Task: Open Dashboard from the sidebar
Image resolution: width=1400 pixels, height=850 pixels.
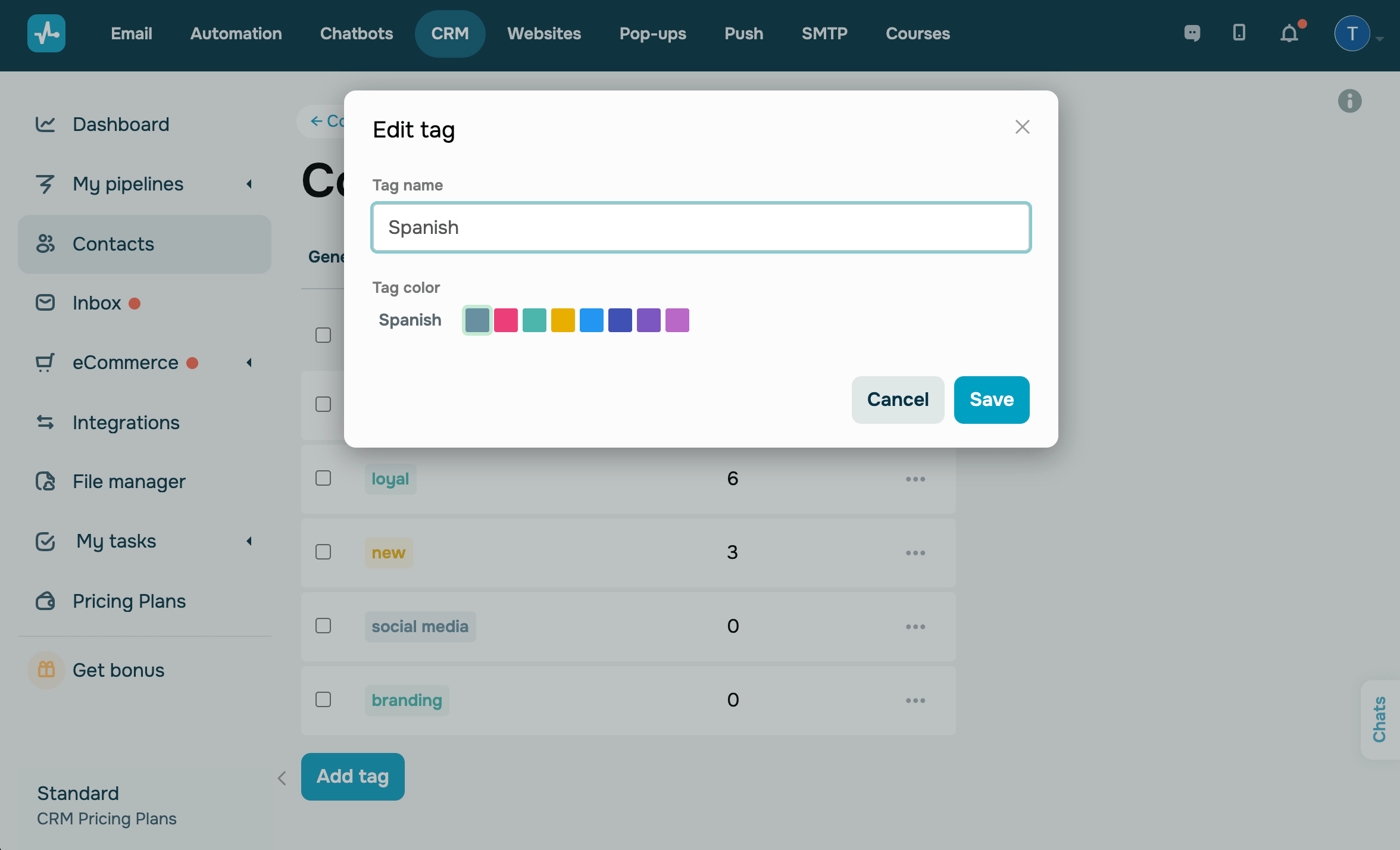Action: [x=121, y=124]
